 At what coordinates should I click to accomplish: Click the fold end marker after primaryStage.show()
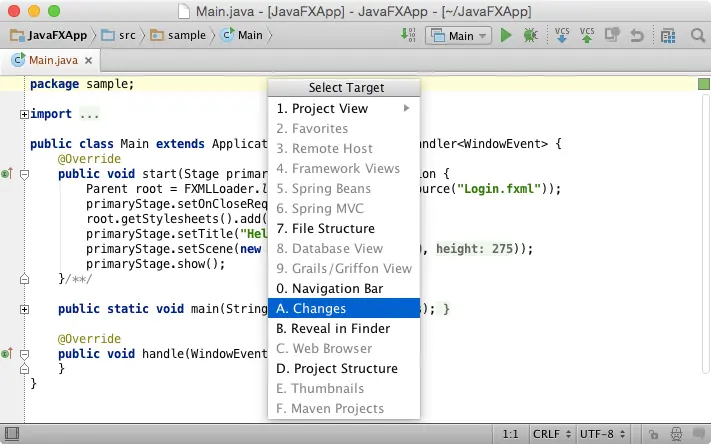coord(24,279)
